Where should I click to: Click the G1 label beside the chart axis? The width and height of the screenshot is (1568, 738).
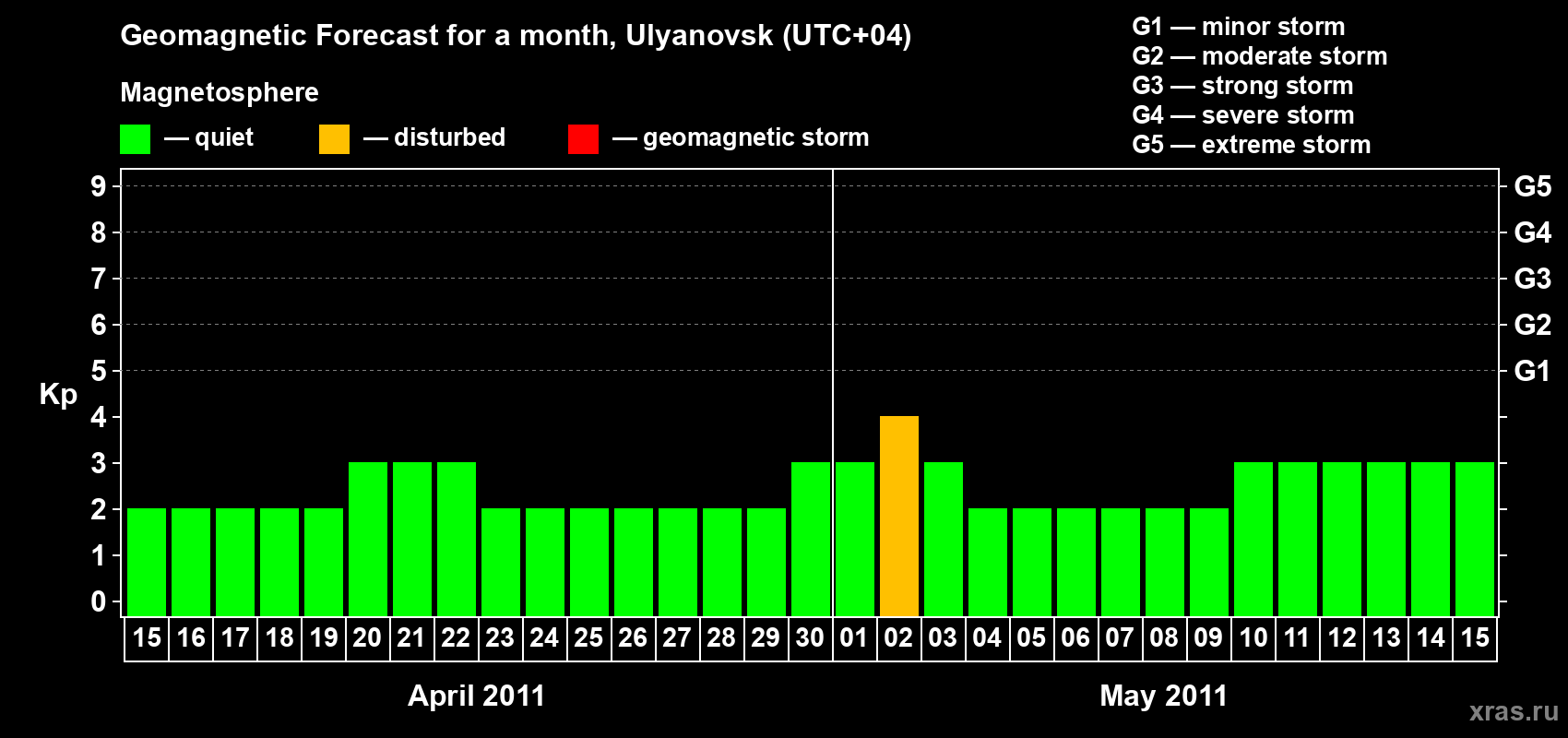click(x=1533, y=371)
